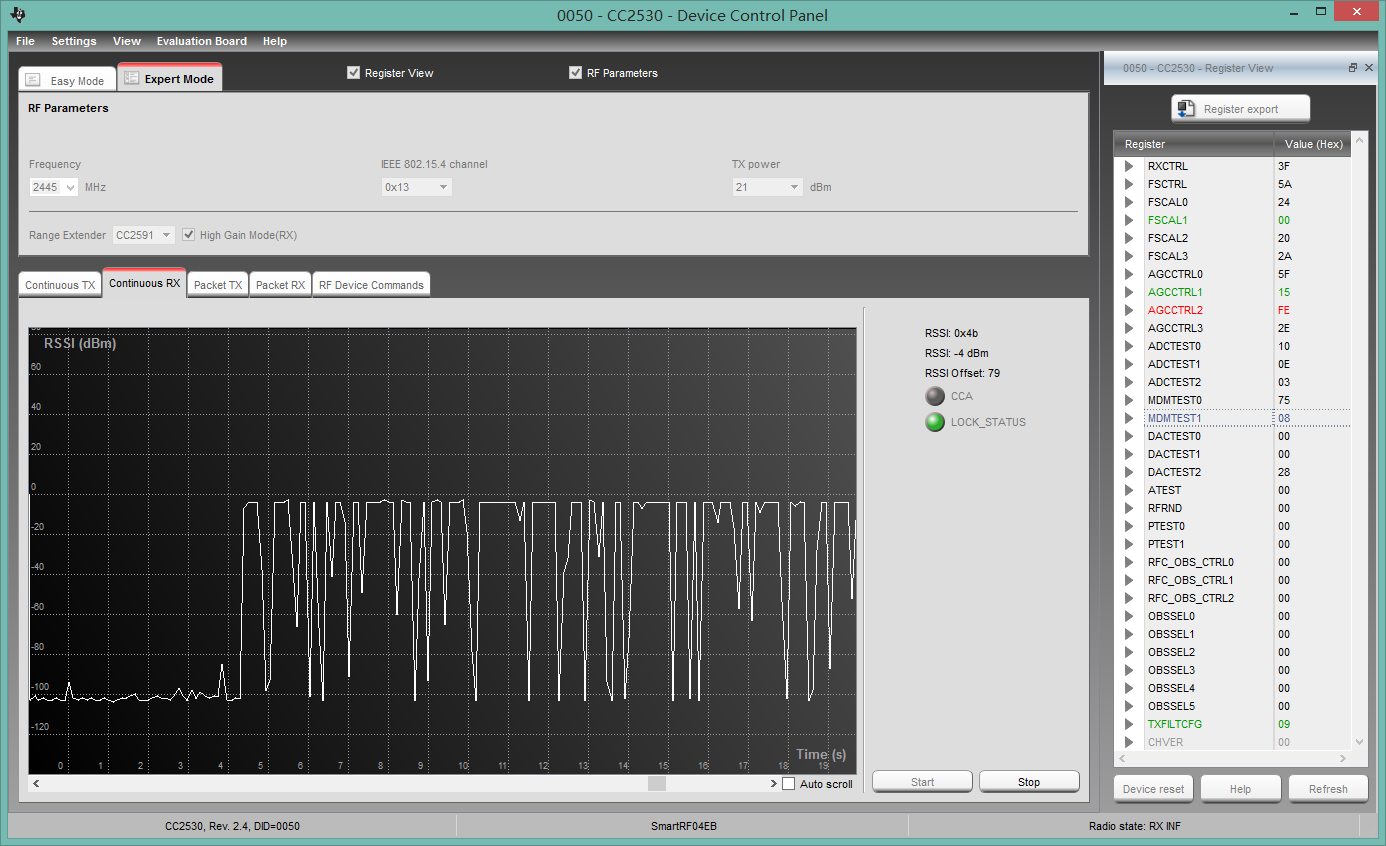The image size is (1386, 846).
Task: Expand the MDMTEST1 register row
Action: (x=1129, y=418)
